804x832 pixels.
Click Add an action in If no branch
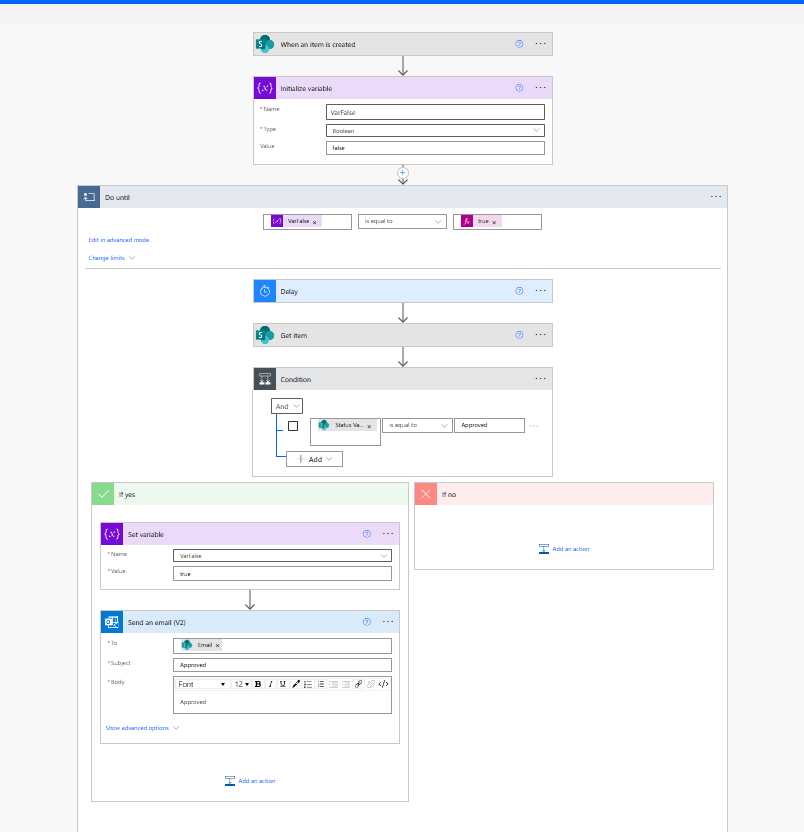564,549
